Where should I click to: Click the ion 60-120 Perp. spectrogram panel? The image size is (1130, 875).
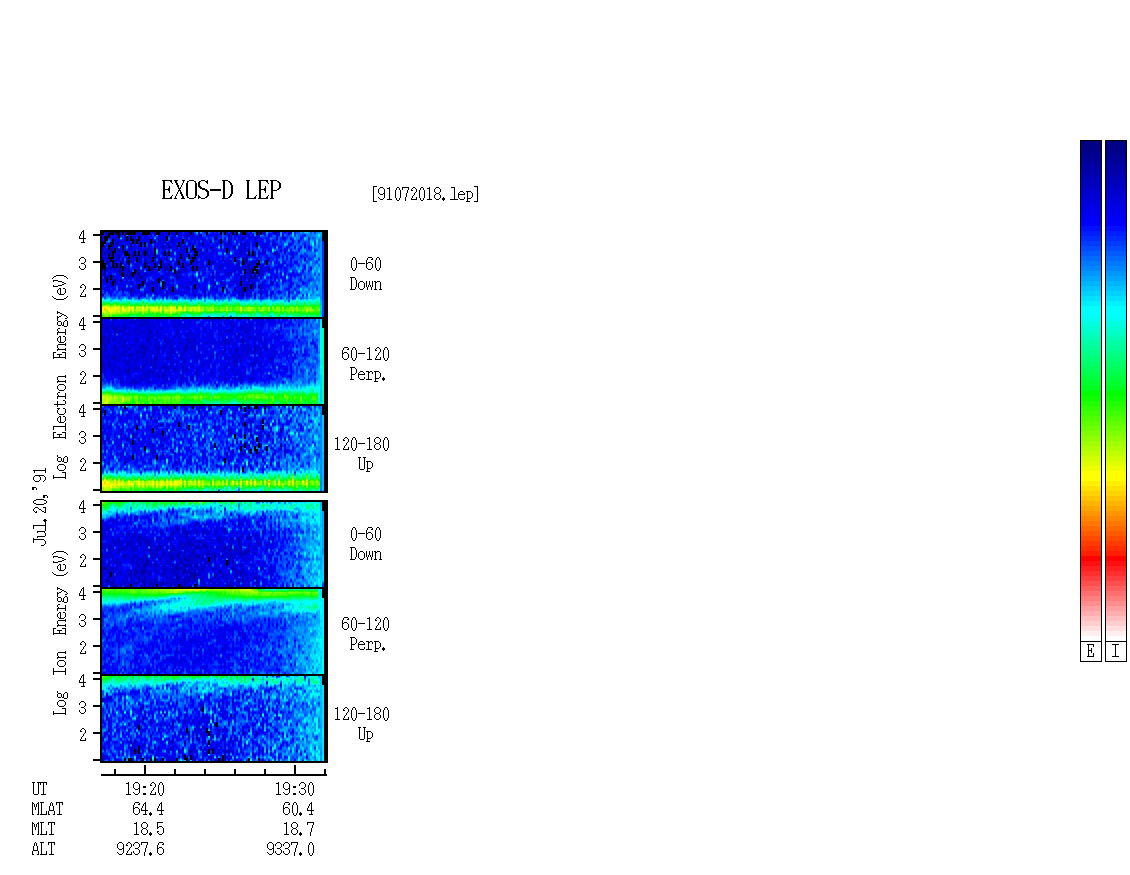tap(214, 631)
